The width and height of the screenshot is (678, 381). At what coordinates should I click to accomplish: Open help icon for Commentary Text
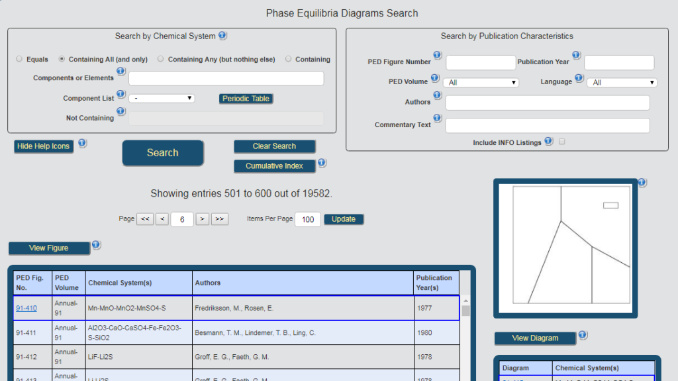click(x=437, y=118)
